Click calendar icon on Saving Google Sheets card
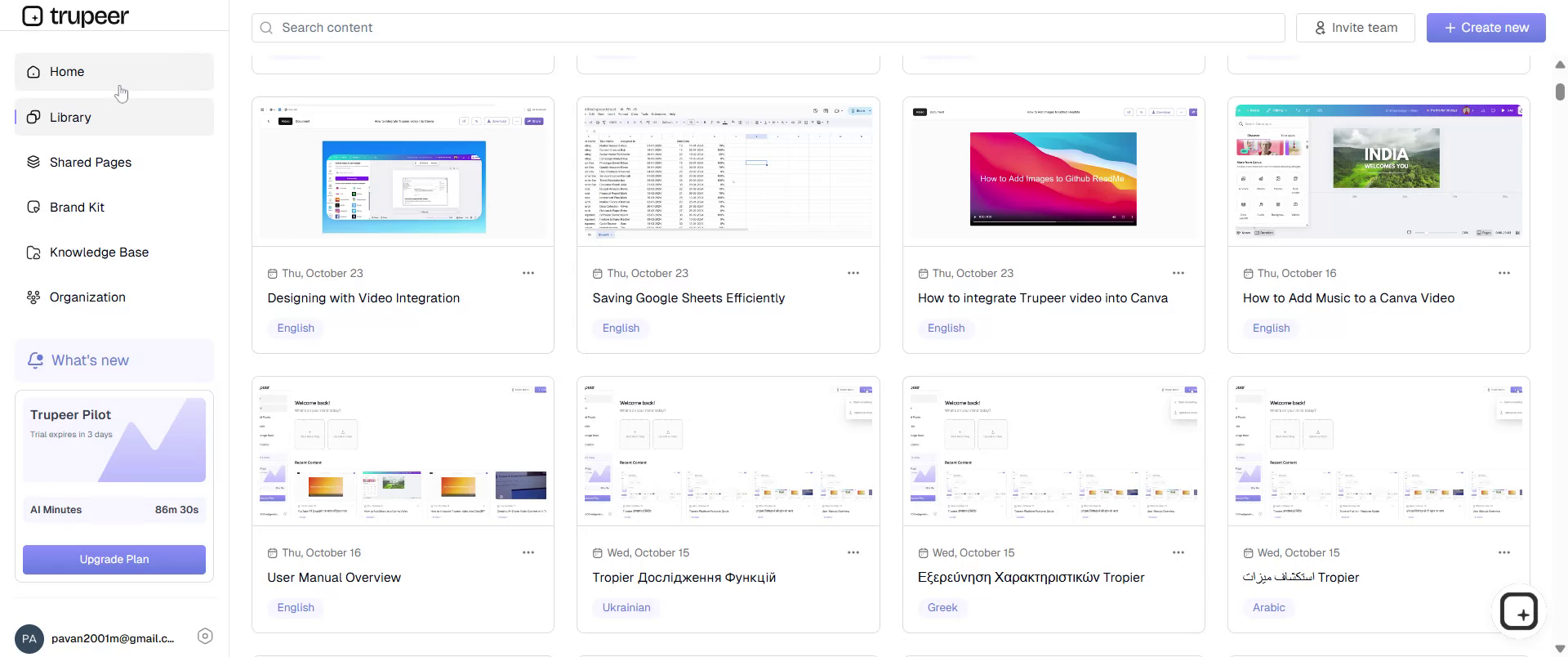 (x=598, y=274)
